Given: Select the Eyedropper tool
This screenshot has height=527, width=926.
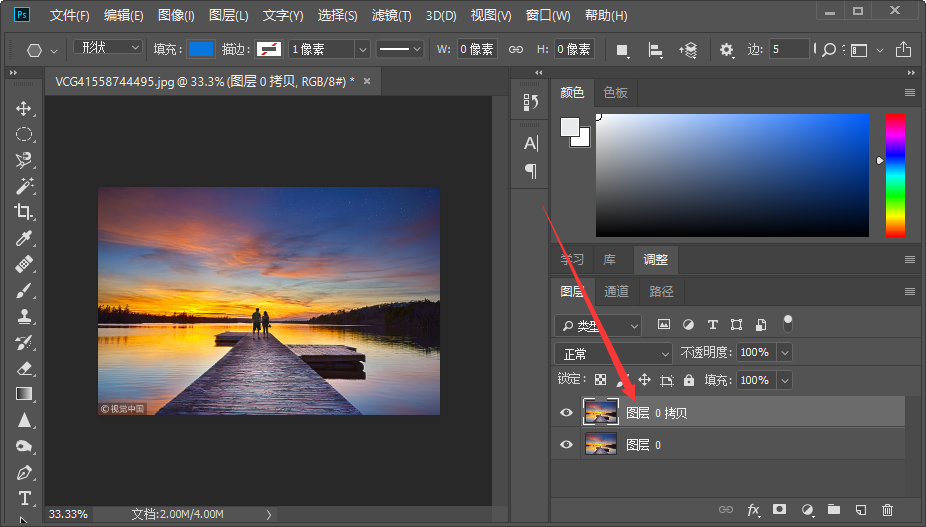Looking at the screenshot, I should [24, 238].
